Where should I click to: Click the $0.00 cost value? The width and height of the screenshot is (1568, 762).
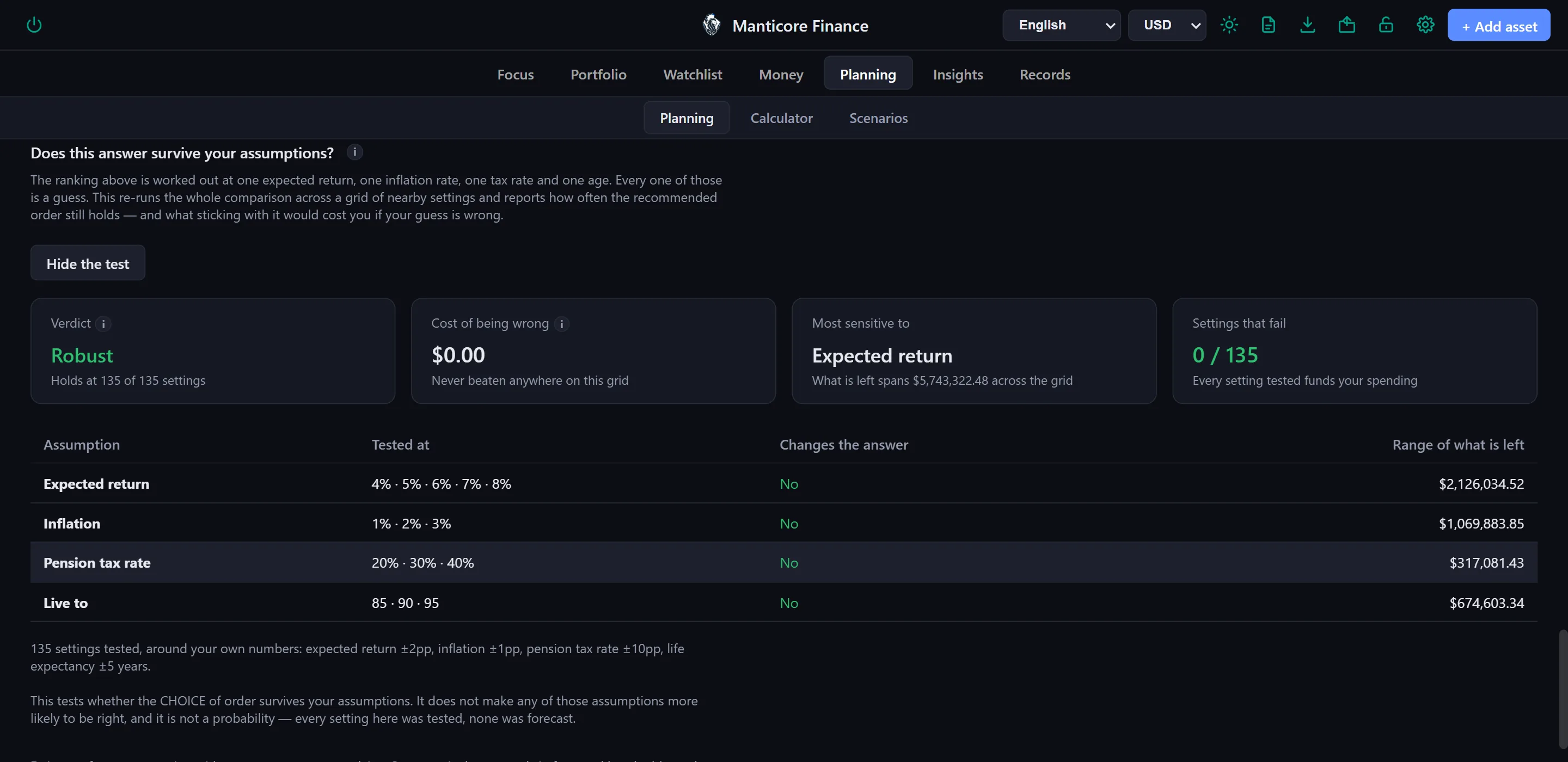click(x=458, y=355)
